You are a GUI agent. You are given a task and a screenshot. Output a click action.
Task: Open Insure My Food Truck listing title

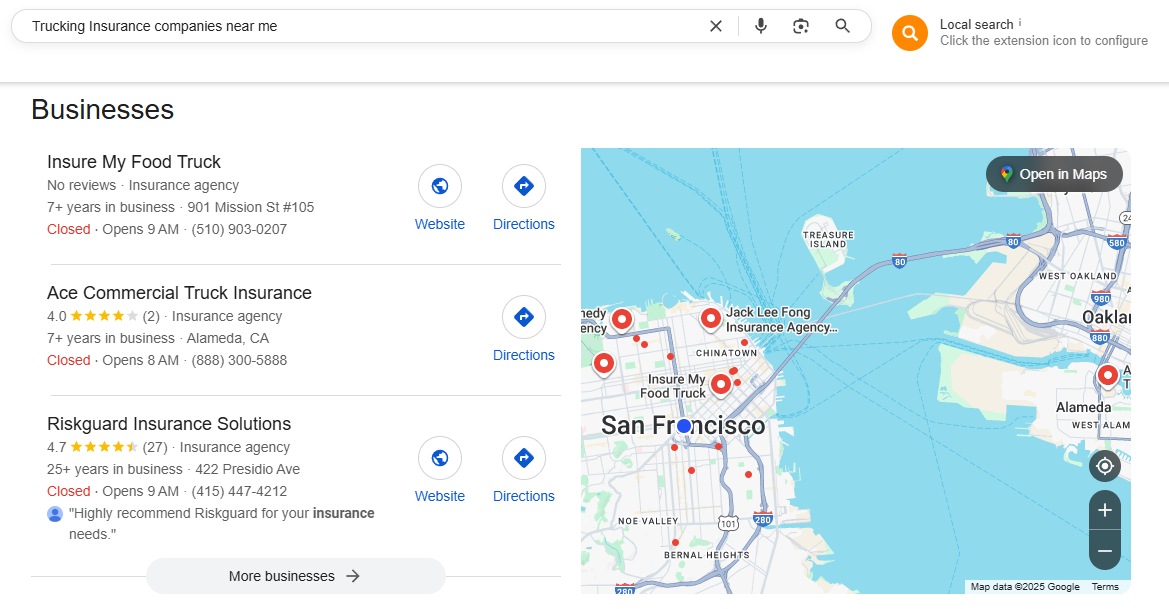134,162
